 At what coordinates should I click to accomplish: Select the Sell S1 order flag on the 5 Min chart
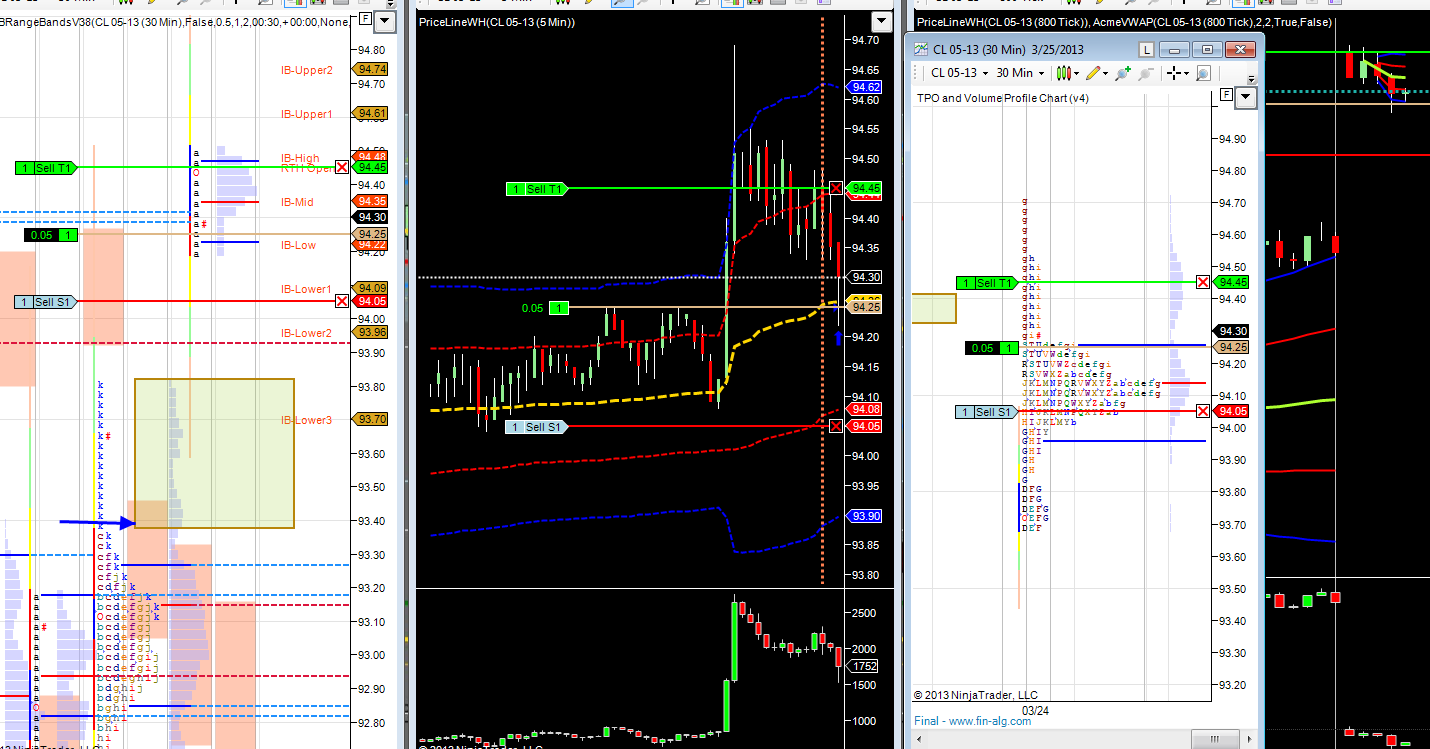536,427
